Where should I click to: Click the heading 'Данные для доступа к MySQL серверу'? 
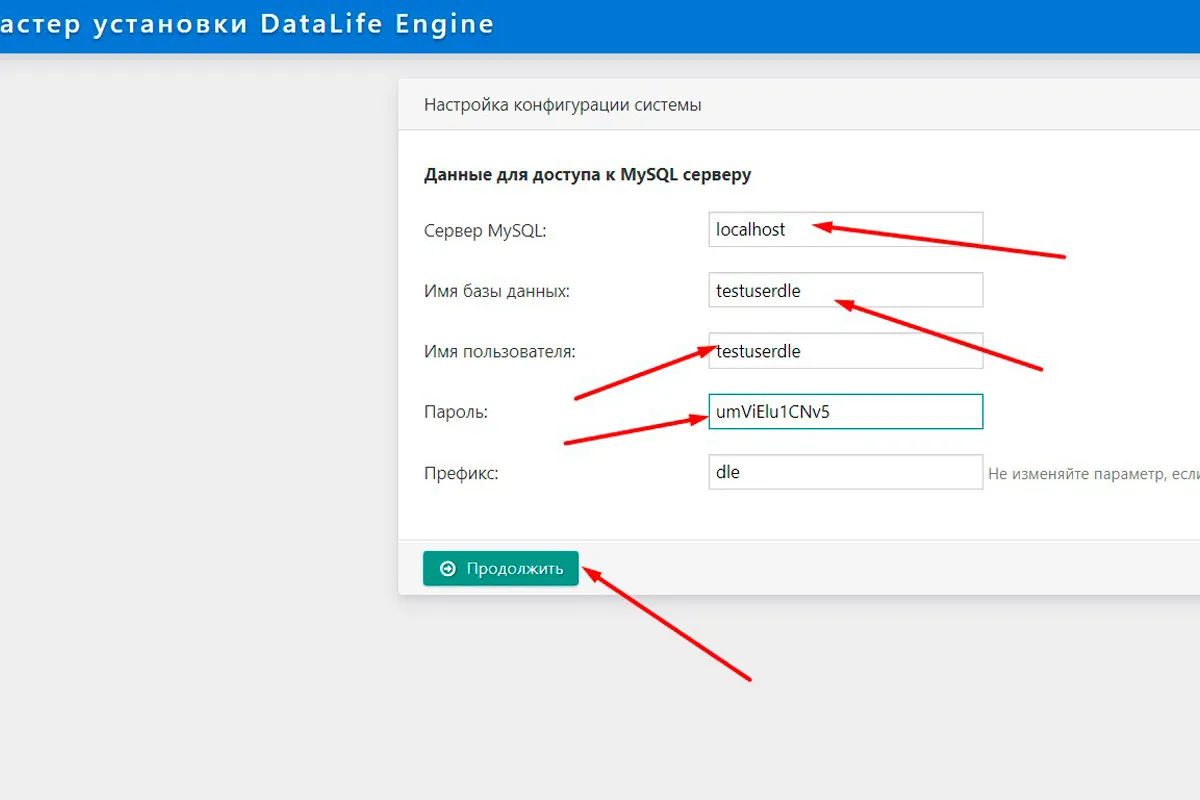coord(588,175)
